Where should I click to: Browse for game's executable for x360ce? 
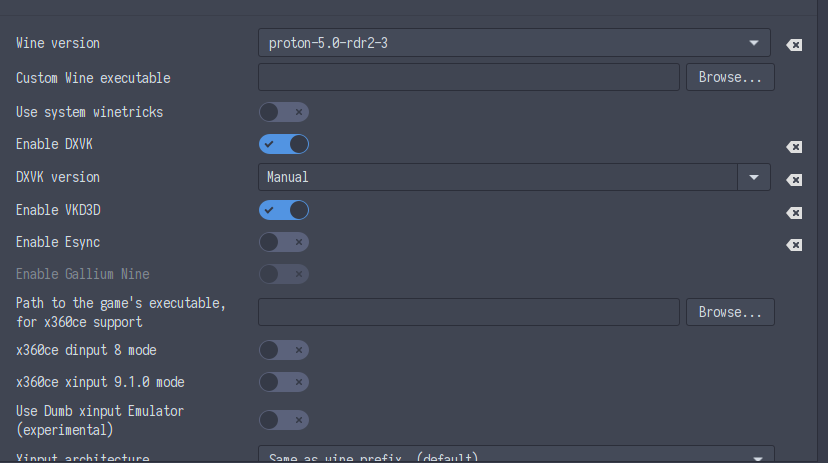(x=730, y=312)
